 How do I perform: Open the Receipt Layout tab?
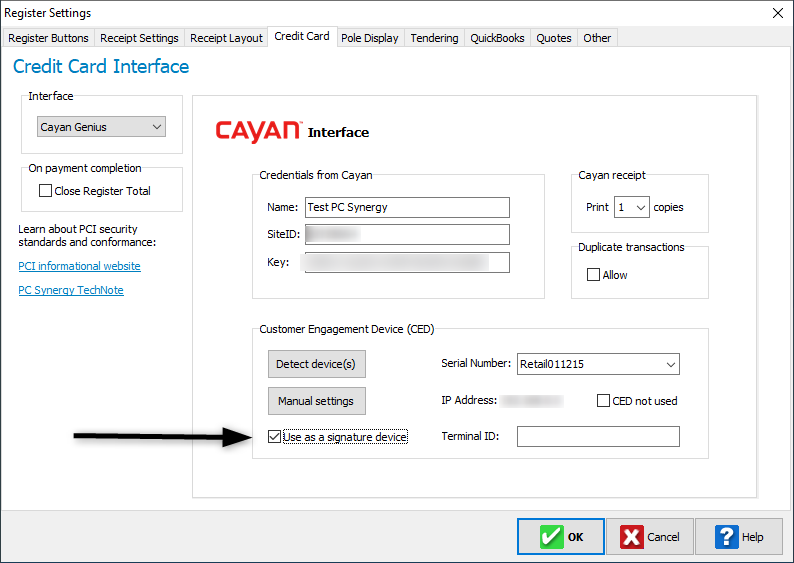click(226, 38)
